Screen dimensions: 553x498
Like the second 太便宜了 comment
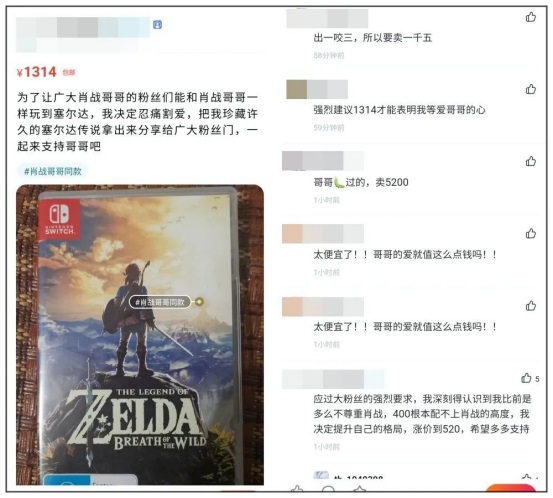(530, 306)
